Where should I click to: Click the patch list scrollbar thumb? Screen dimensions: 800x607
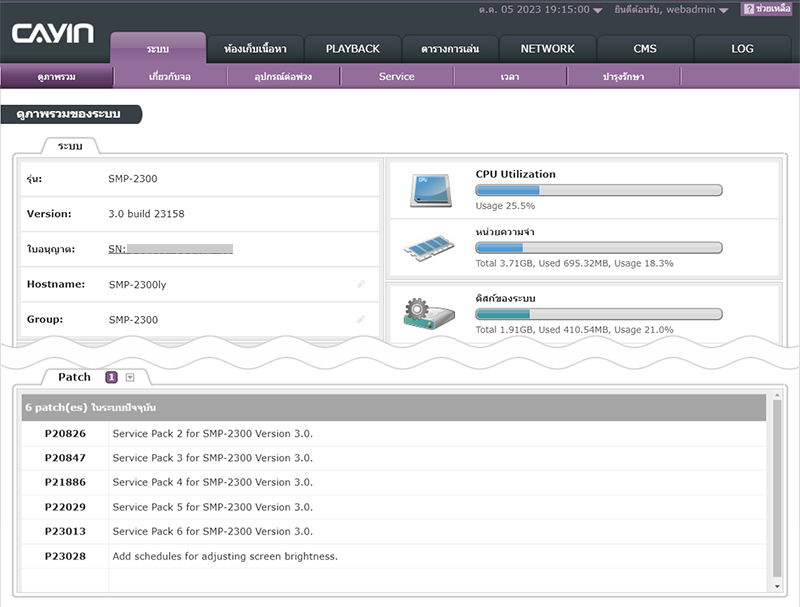tap(777, 487)
